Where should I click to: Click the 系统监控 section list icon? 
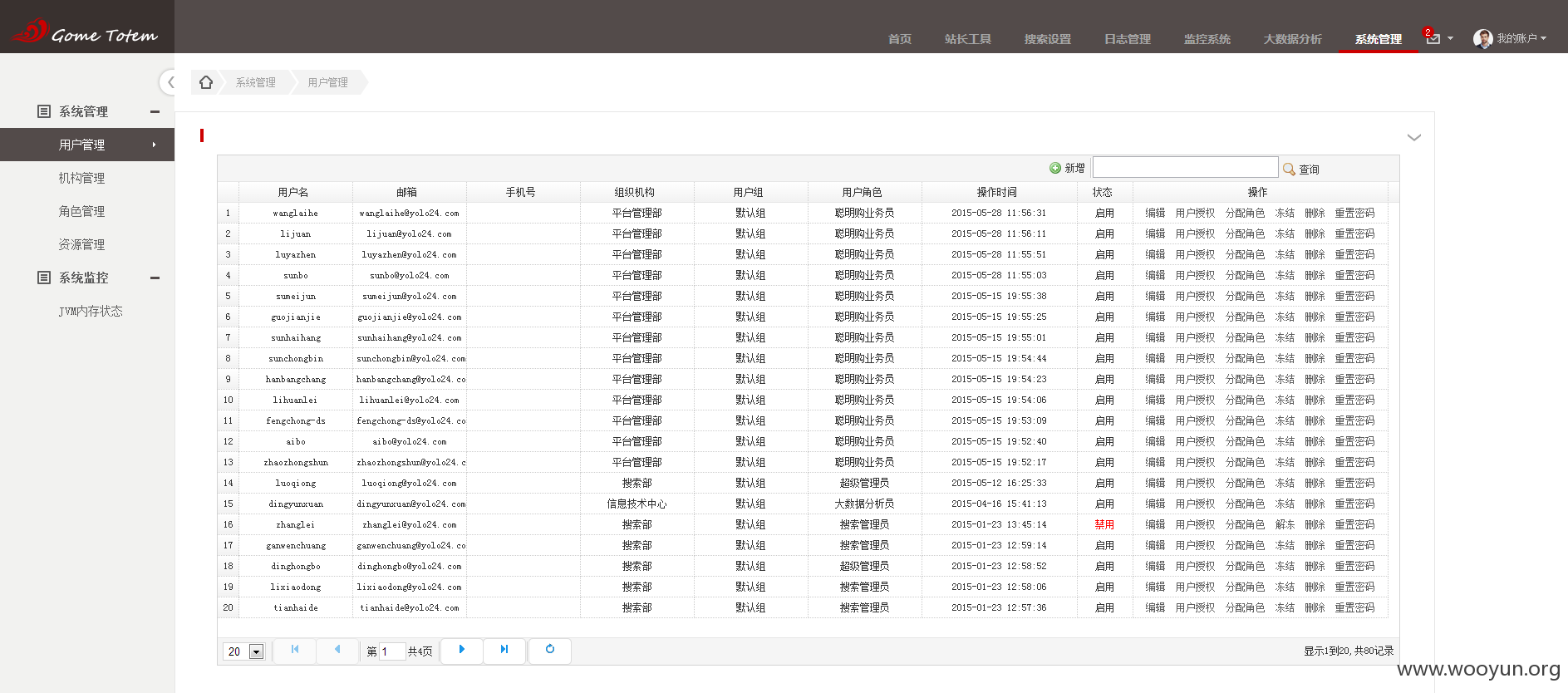coord(44,278)
